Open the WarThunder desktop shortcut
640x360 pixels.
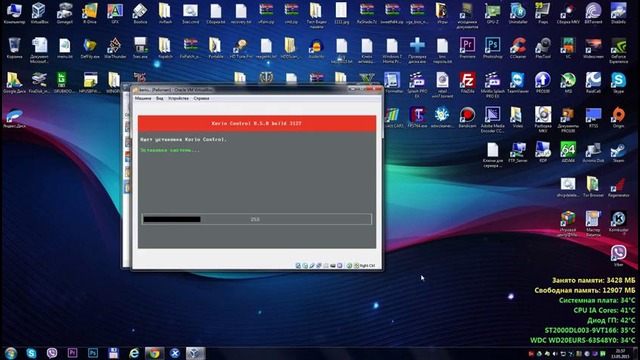[115, 48]
